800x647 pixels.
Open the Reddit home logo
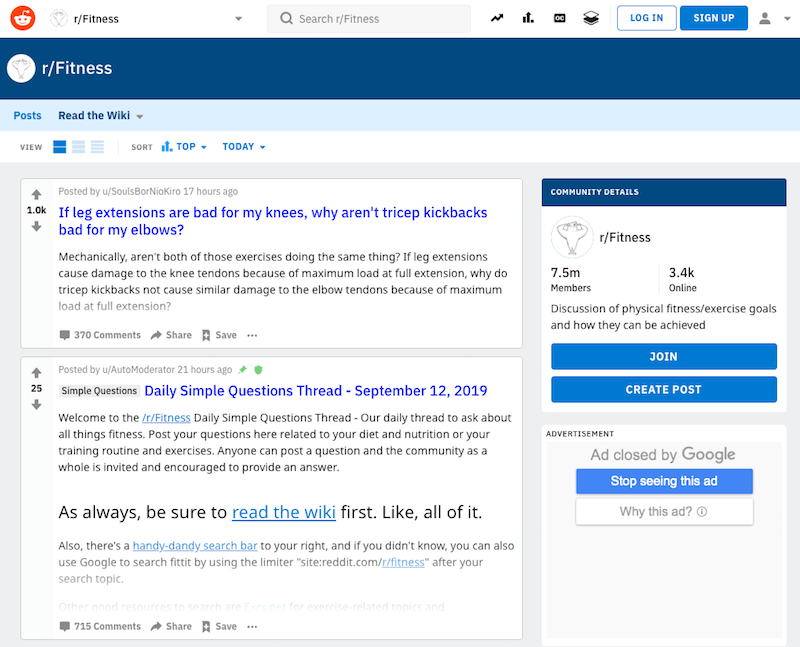click(23, 18)
